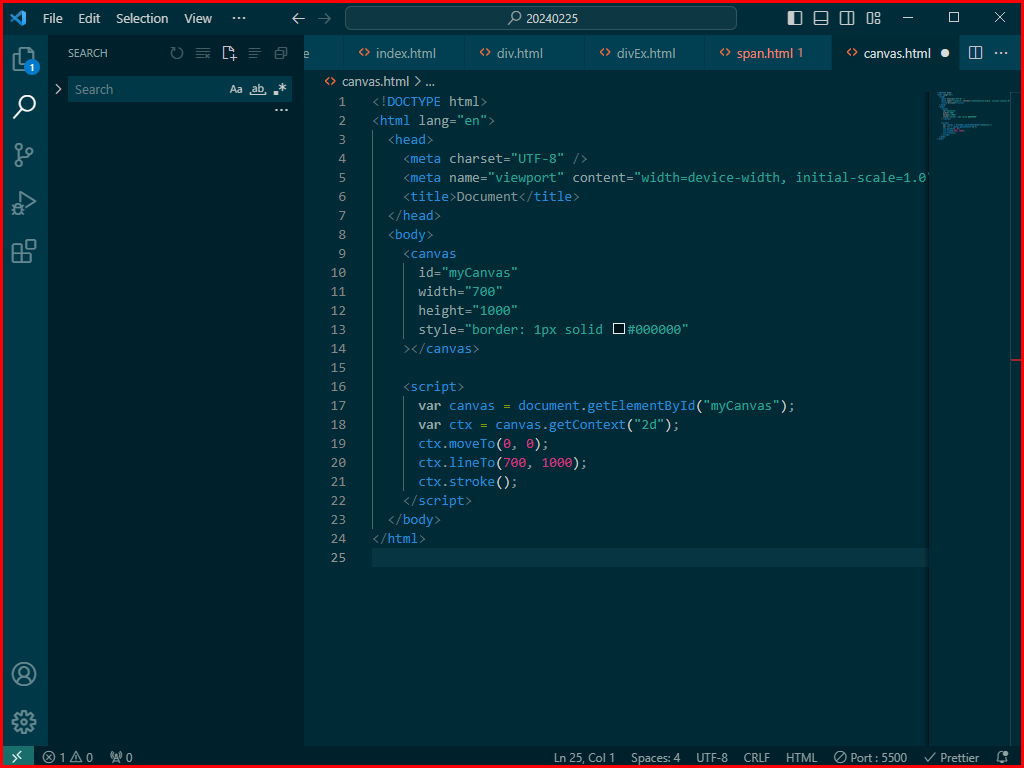Click the #000000 color swatch
1024x768 pixels.
(618, 328)
